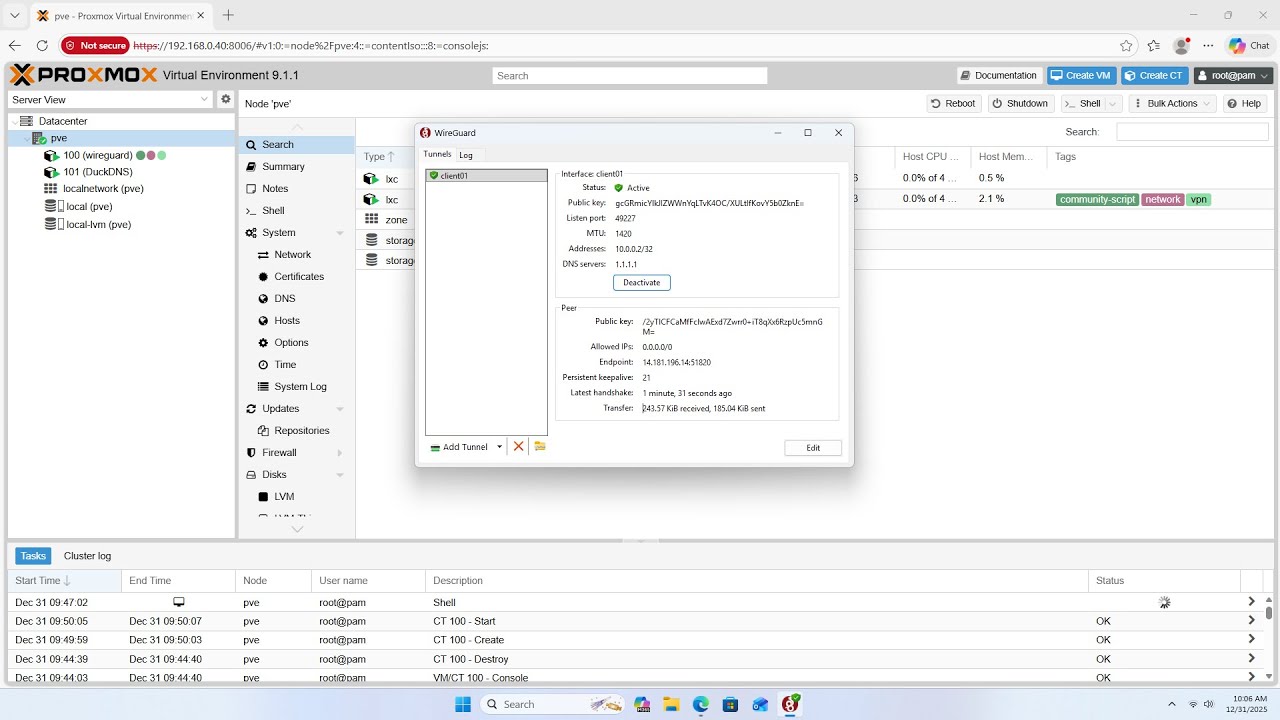
Task: Open server view settings gear icon
Action: coord(226,99)
